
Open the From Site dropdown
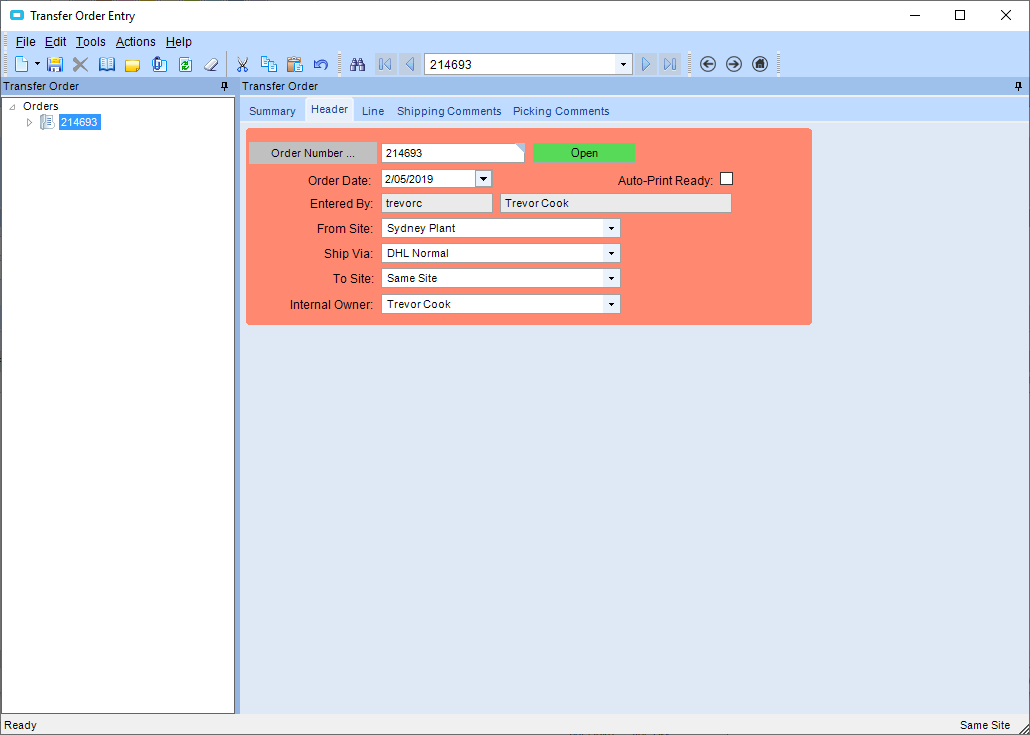(x=611, y=229)
